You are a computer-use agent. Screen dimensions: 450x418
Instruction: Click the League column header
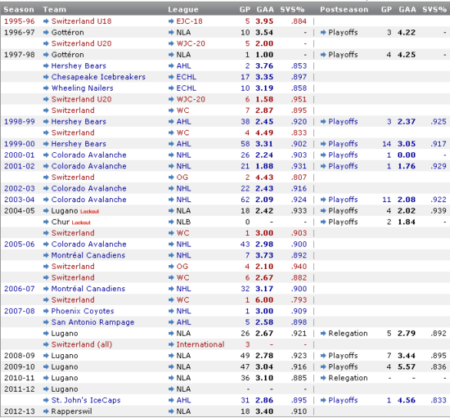[183, 9]
